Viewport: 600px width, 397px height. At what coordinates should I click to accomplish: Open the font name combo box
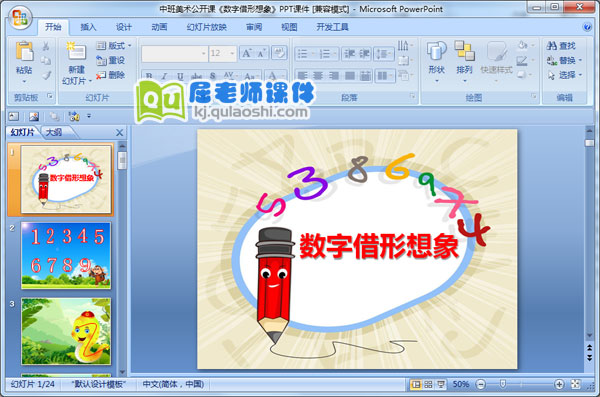click(174, 54)
